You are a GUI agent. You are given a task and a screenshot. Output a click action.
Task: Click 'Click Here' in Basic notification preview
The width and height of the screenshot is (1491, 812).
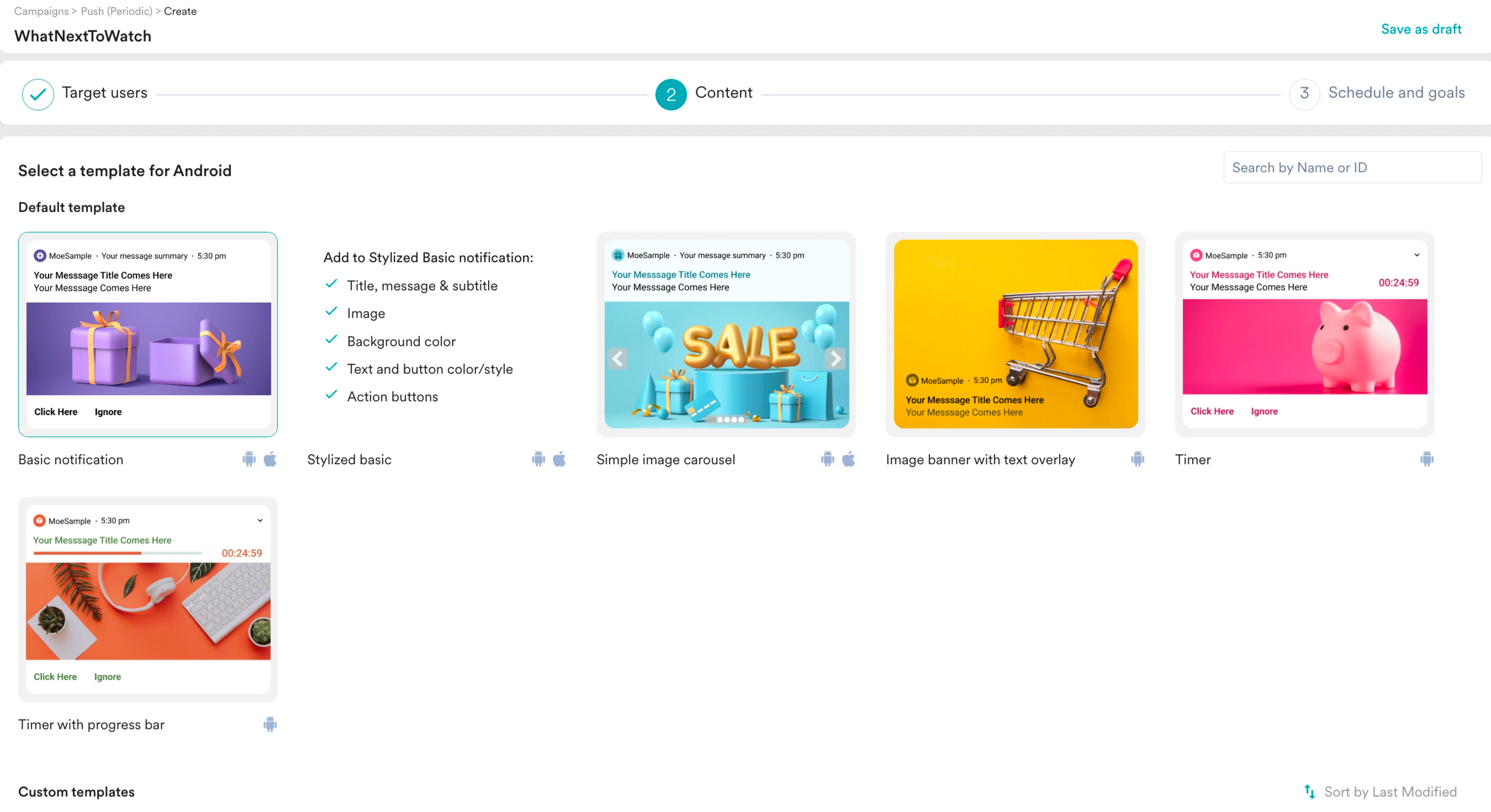55,412
